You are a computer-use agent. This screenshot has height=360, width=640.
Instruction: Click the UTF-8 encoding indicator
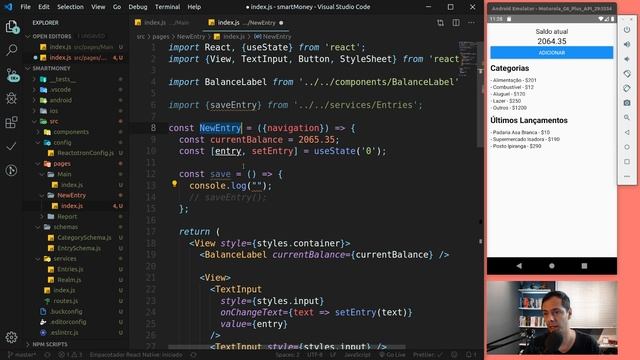point(315,355)
